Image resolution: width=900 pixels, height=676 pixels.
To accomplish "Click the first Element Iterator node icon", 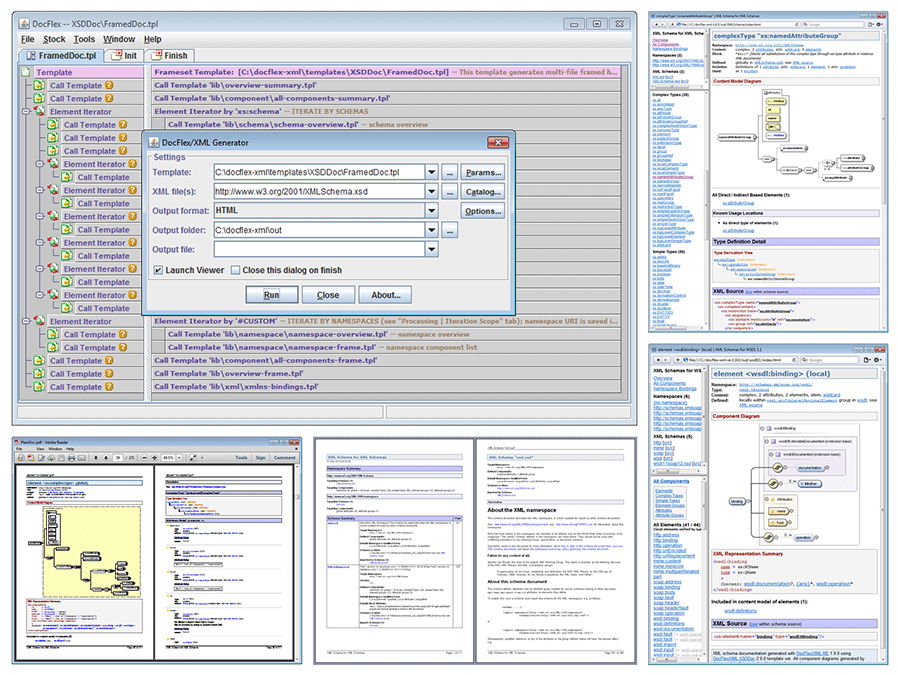I will [x=41, y=112].
